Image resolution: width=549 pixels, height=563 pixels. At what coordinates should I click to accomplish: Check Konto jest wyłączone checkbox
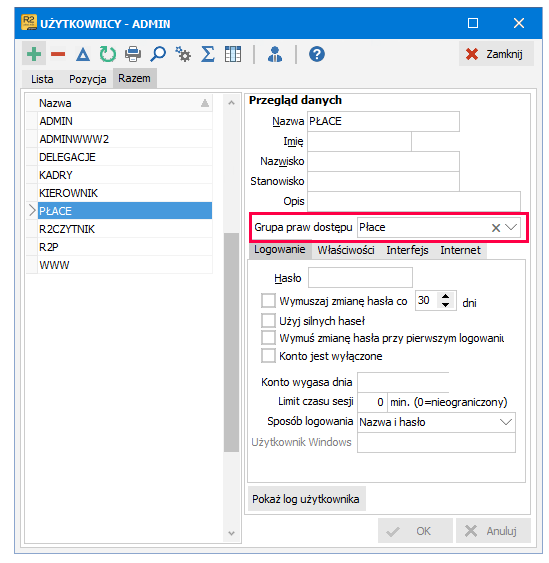point(268,355)
